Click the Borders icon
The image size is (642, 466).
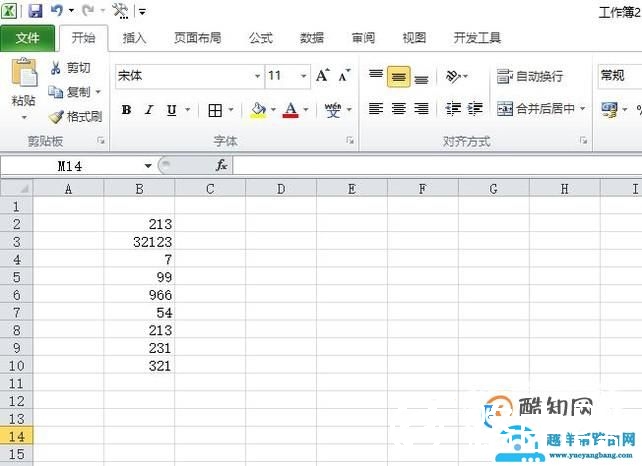click(215, 110)
